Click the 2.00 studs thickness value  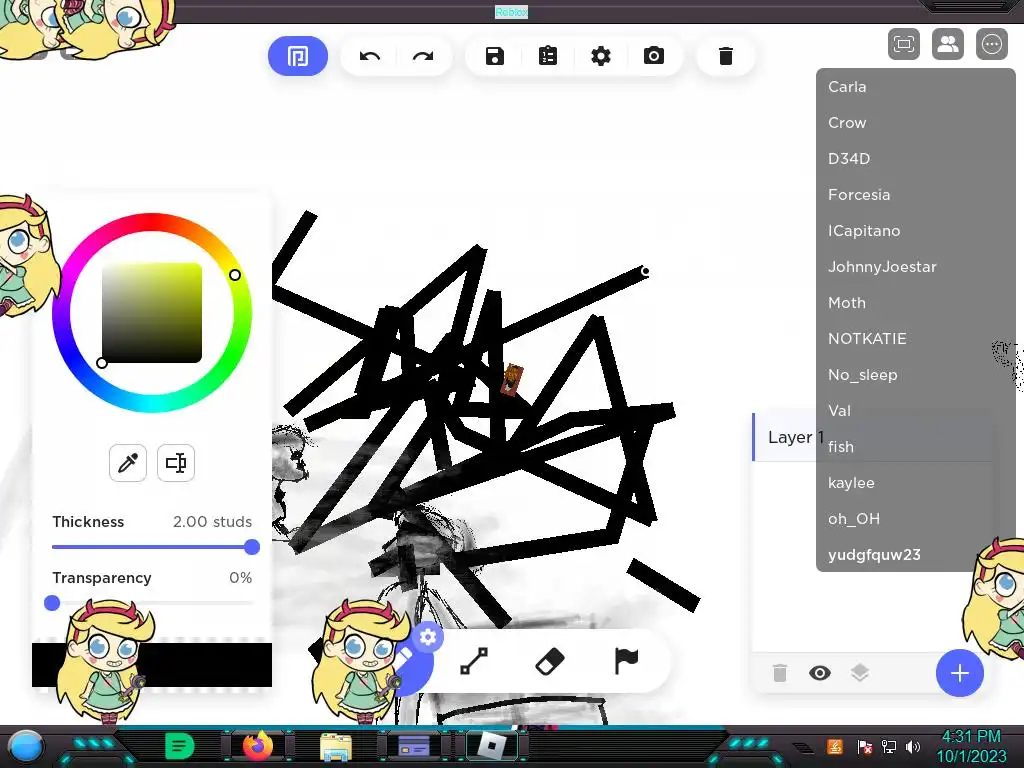(x=212, y=522)
